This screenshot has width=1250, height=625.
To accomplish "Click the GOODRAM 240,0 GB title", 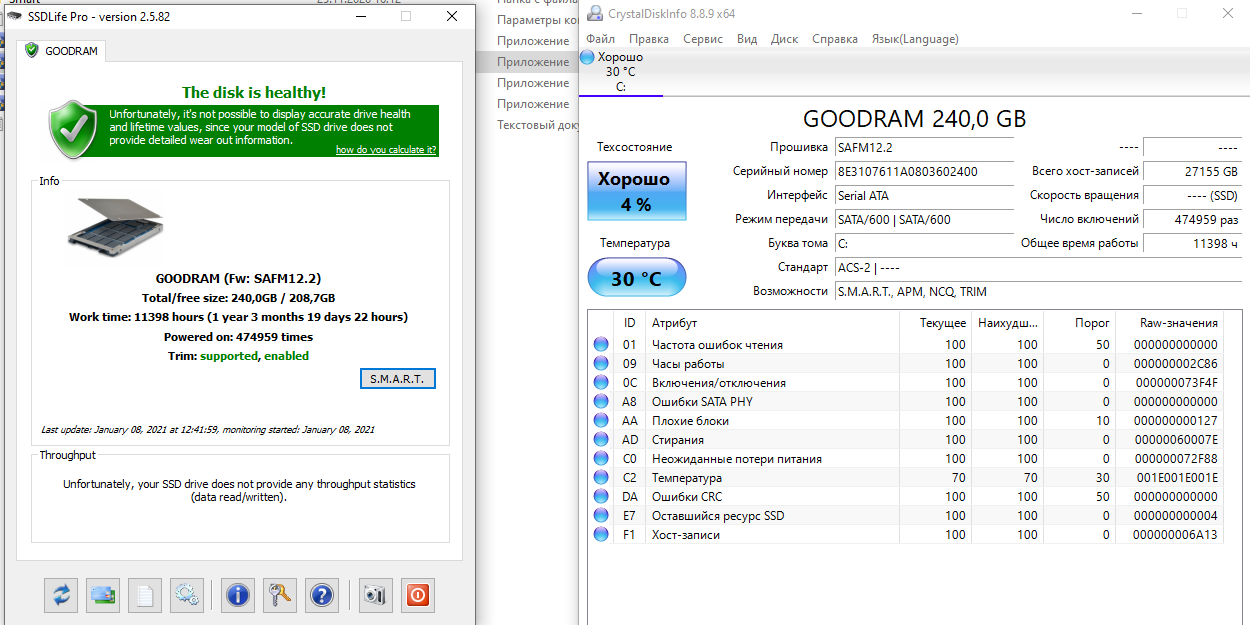I will (x=914, y=119).
